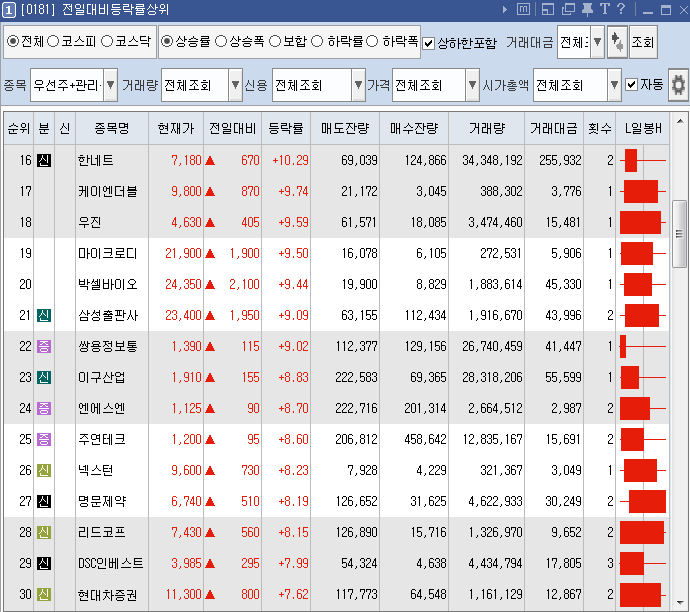Click the 'T' font icon in the title bar

tap(604, 9)
